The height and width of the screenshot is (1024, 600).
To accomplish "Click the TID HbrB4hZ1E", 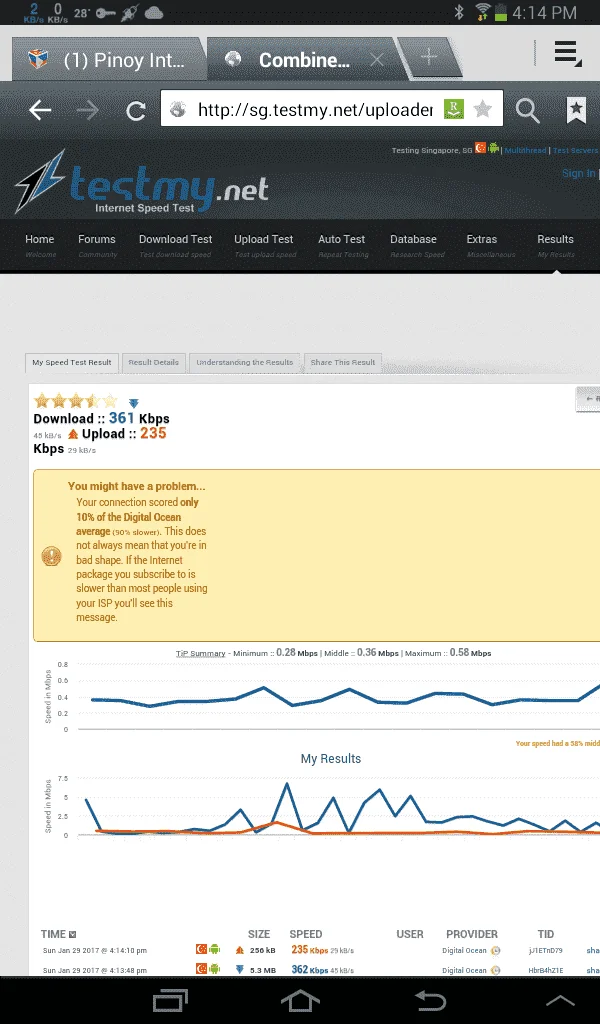I will [x=546, y=970].
